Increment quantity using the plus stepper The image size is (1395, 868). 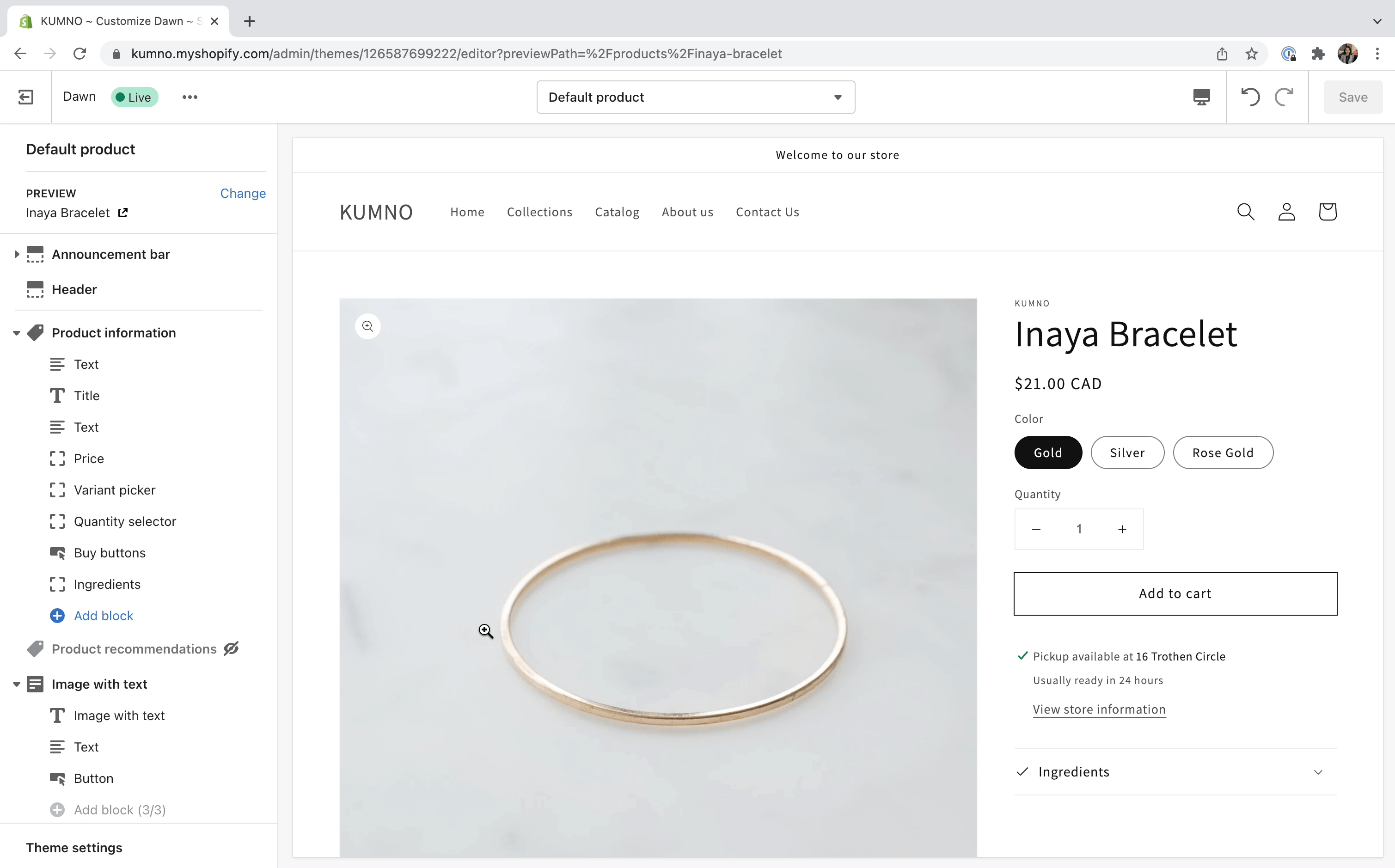[x=1122, y=528]
